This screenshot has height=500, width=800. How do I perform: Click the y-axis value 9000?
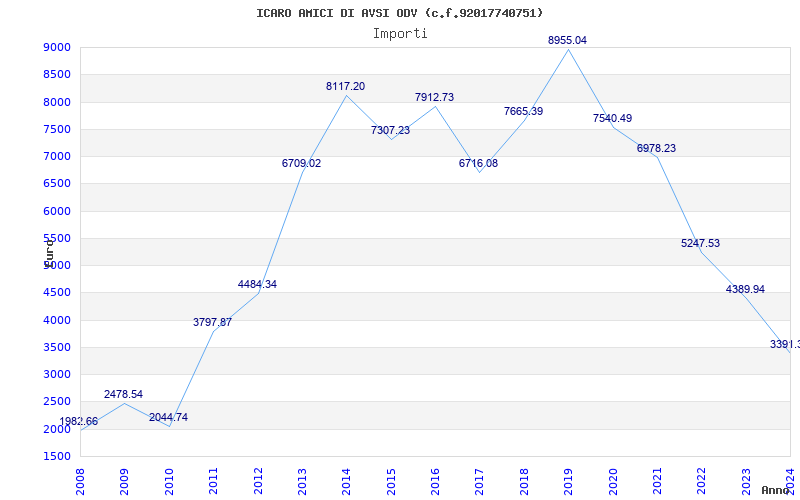(57, 47)
